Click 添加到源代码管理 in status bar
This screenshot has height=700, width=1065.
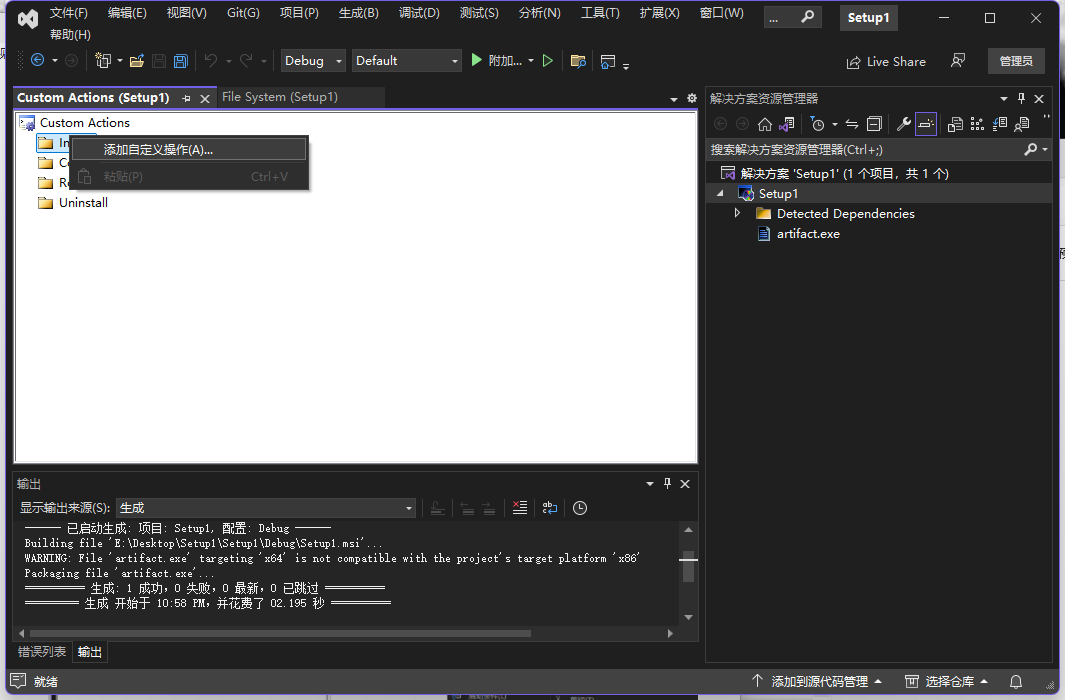817,682
